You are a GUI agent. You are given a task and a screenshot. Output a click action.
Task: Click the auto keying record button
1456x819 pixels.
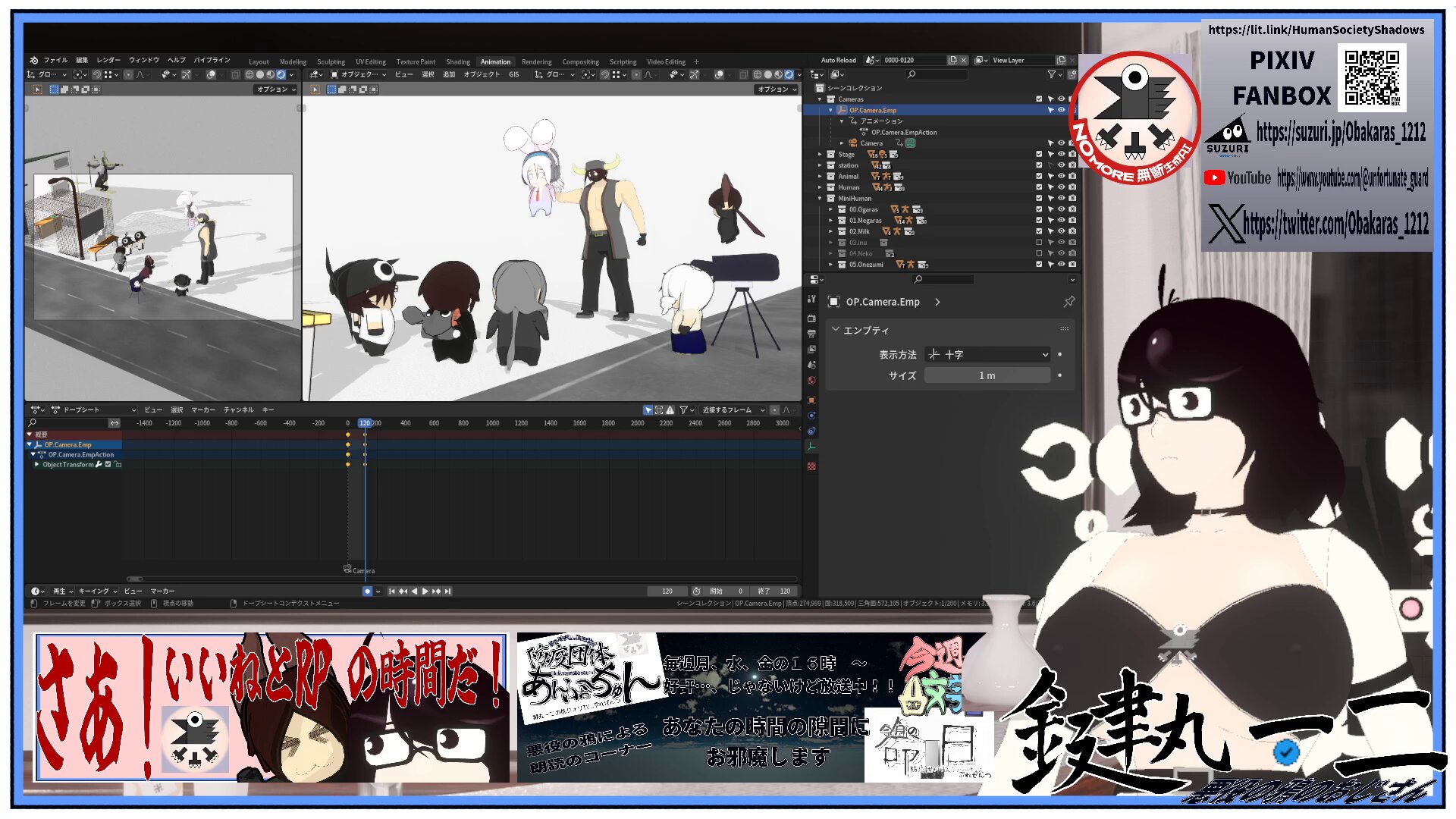click(367, 591)
